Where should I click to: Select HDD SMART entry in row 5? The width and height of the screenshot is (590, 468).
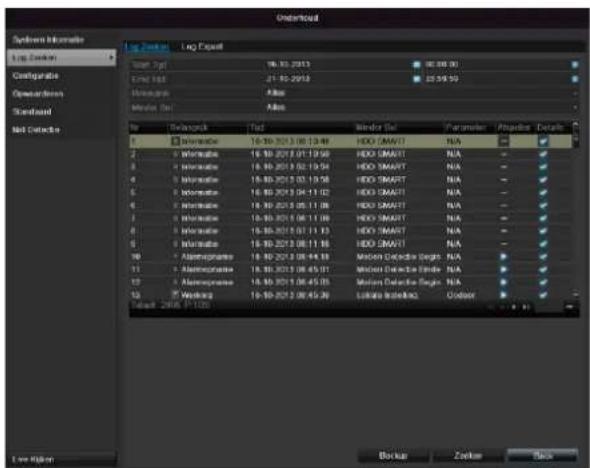381,193
